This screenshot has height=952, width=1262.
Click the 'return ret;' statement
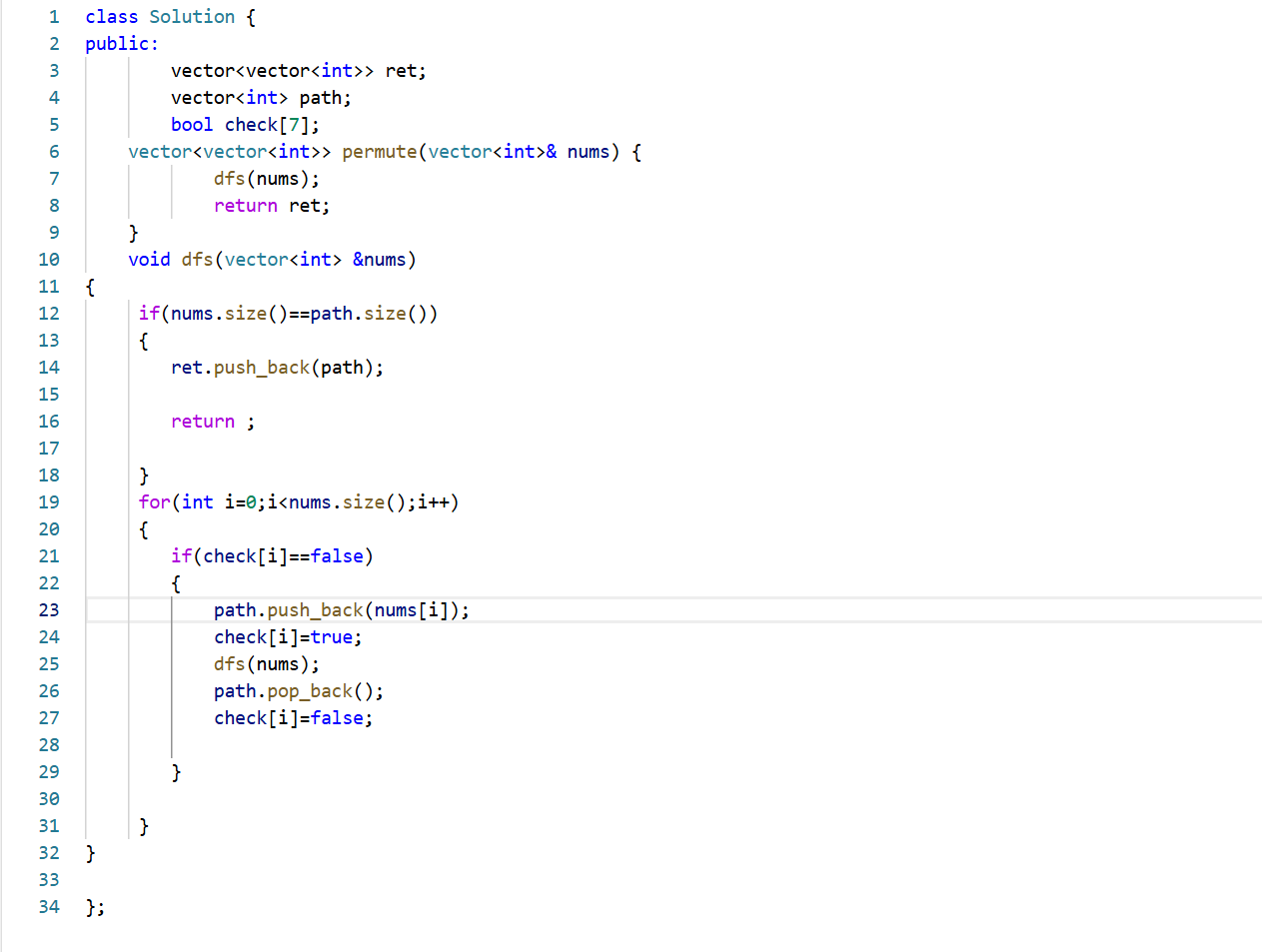point(272,206)
